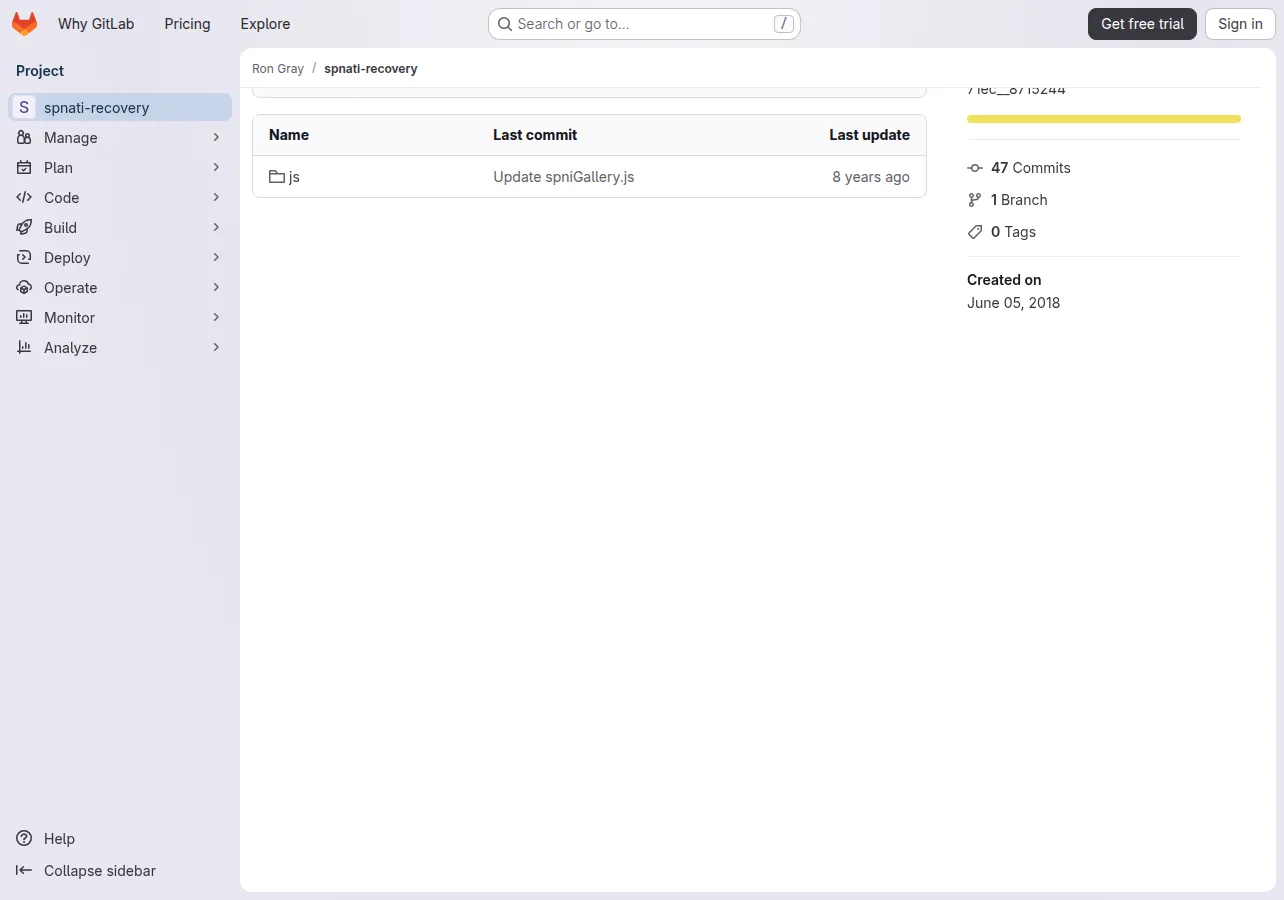The width and height of the screenshot is (1284, 900).
Task: Select spnati-recovery in the sidebar
Action: [x=120, y=107]
